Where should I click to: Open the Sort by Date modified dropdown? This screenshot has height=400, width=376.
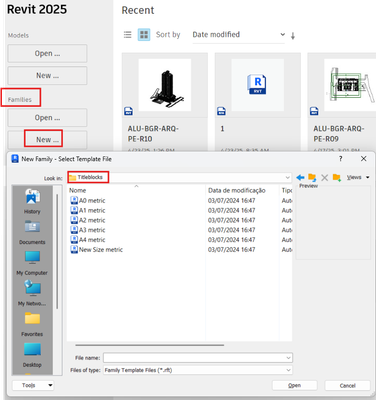[x=239, y=35]
